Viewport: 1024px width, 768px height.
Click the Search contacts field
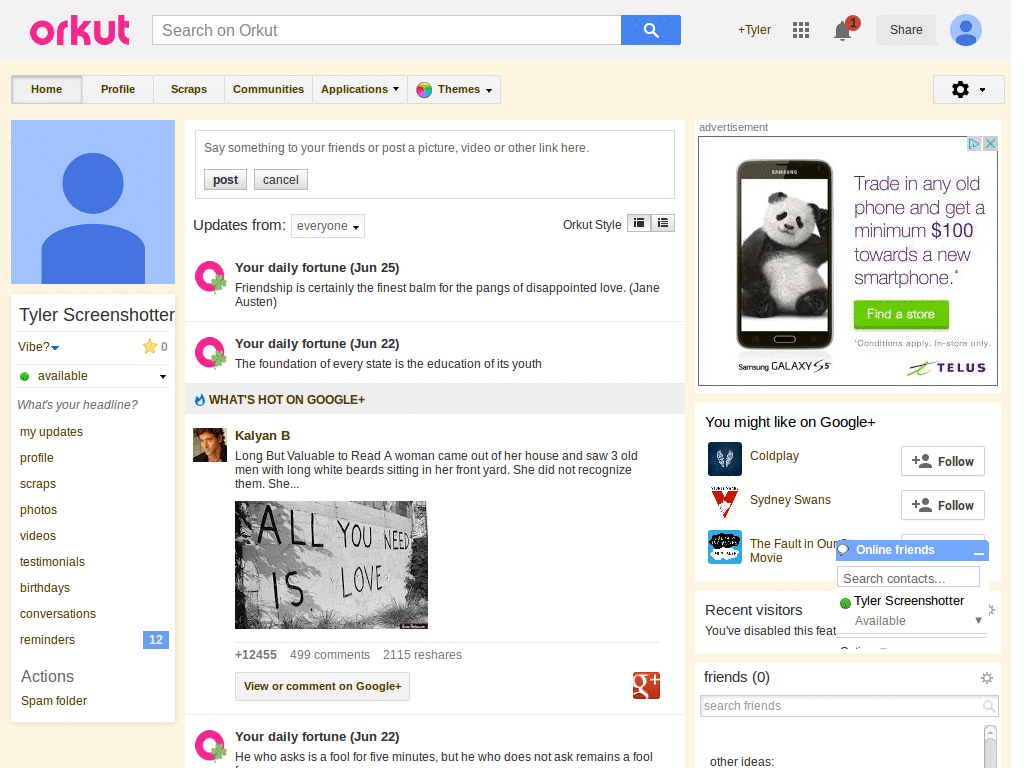click(x=908, y=578)
